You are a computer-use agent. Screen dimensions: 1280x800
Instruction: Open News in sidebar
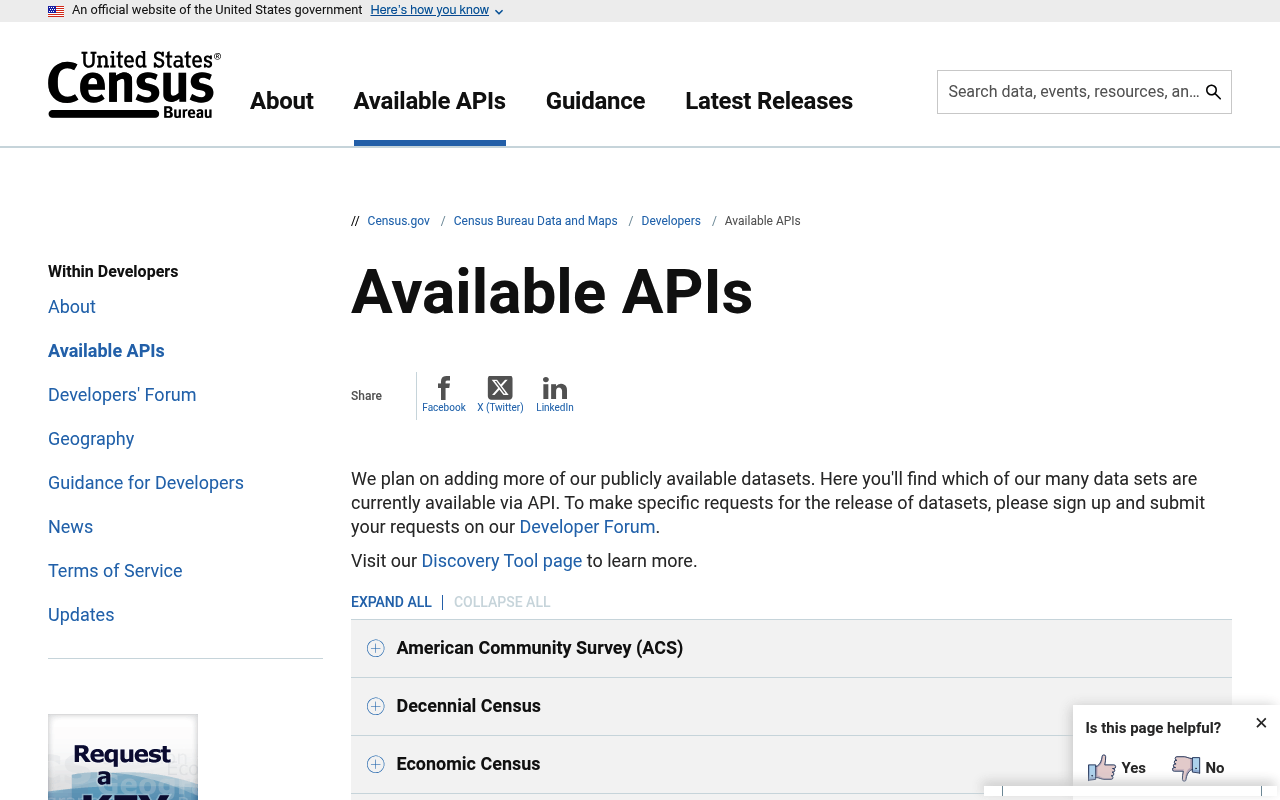coord(70,527)
